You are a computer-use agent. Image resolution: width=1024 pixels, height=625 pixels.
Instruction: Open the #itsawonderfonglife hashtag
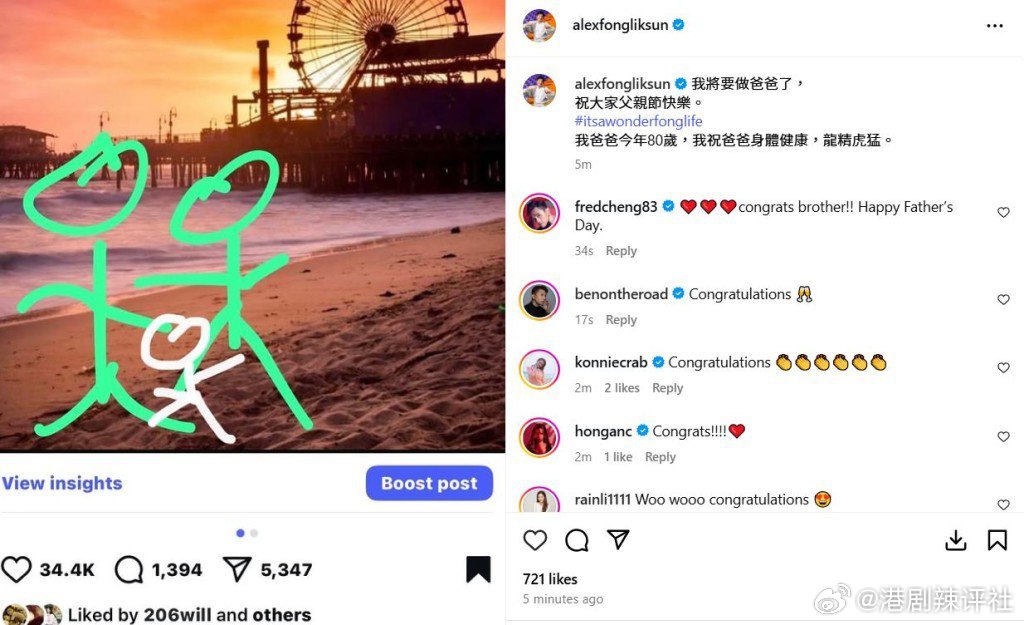[639, 121]
